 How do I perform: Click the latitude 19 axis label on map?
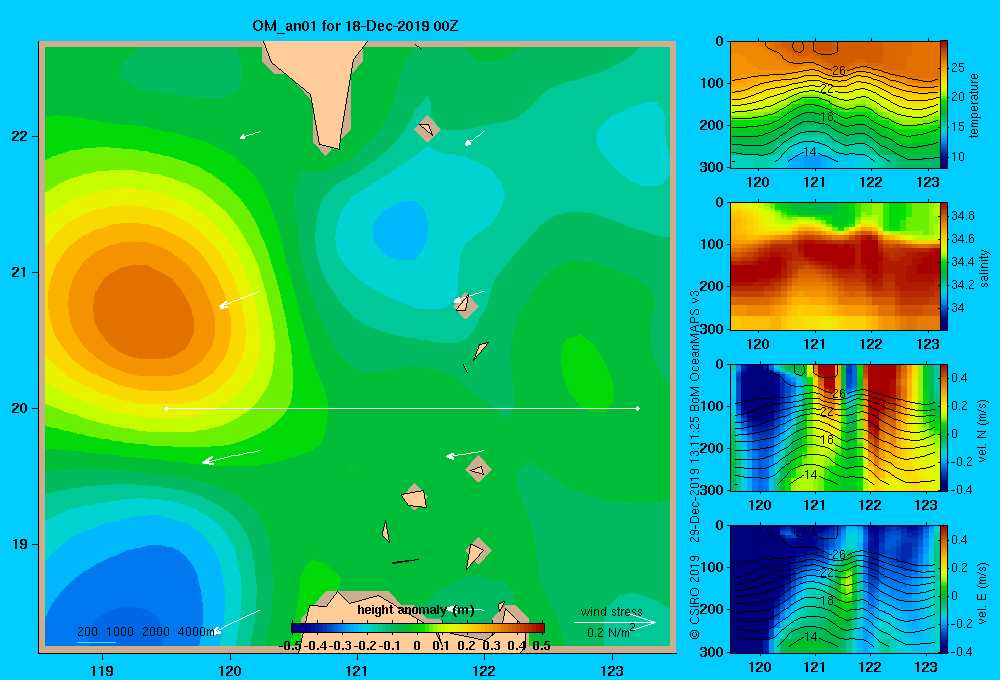pos(20,544)
